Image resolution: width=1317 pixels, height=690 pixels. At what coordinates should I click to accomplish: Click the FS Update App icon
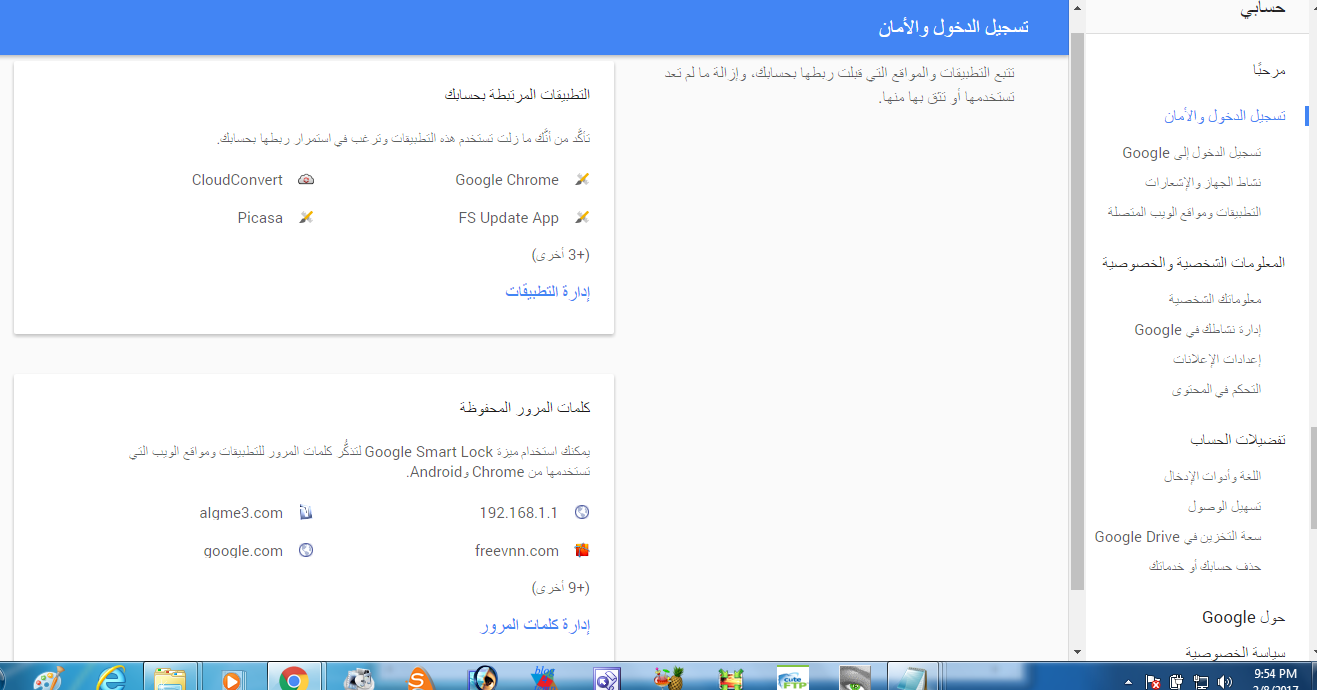coord(582,218)
